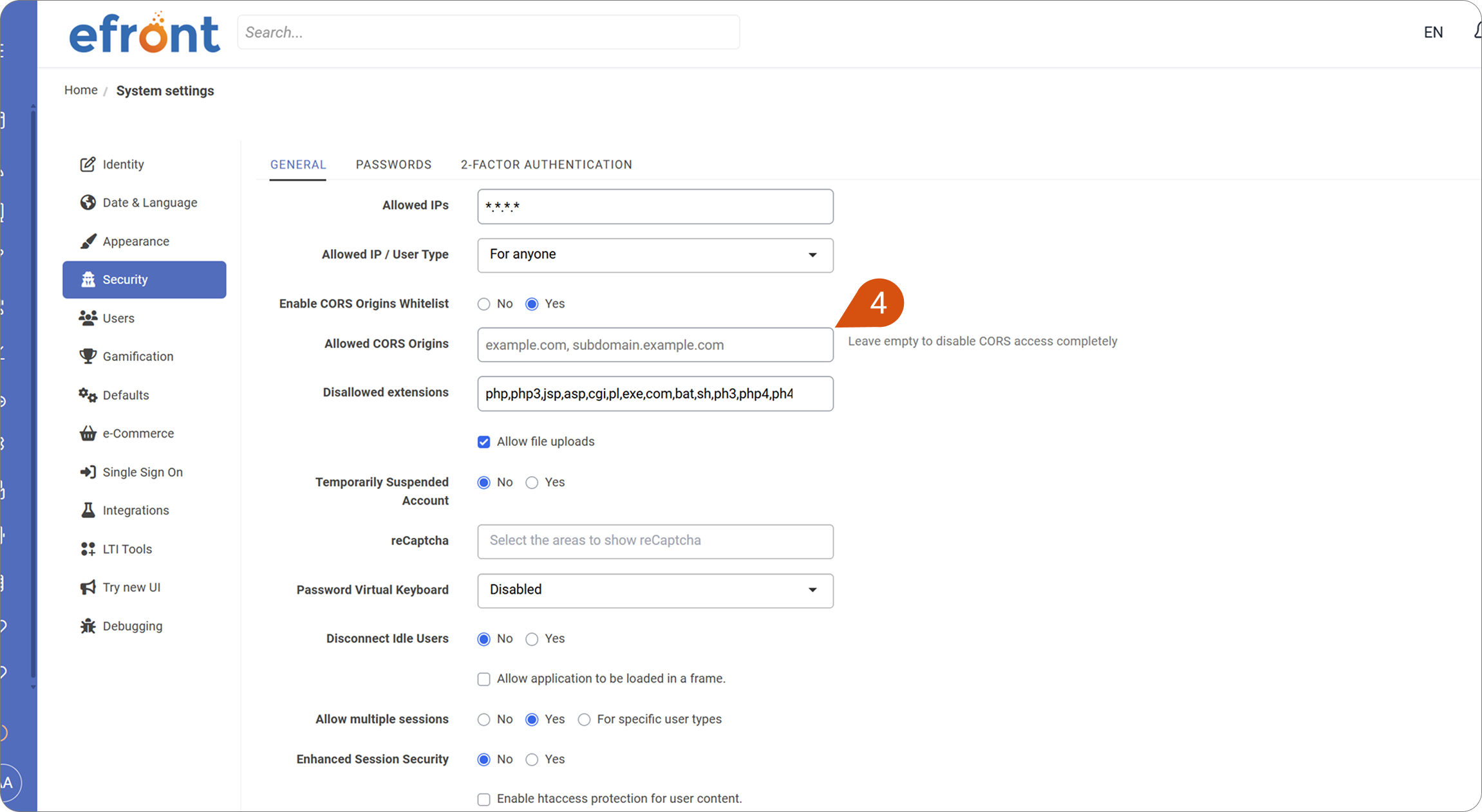The width and height of the screenshot is (1482, 812).
Task: Click the e-Commerce basket icon
Action: 88,433
